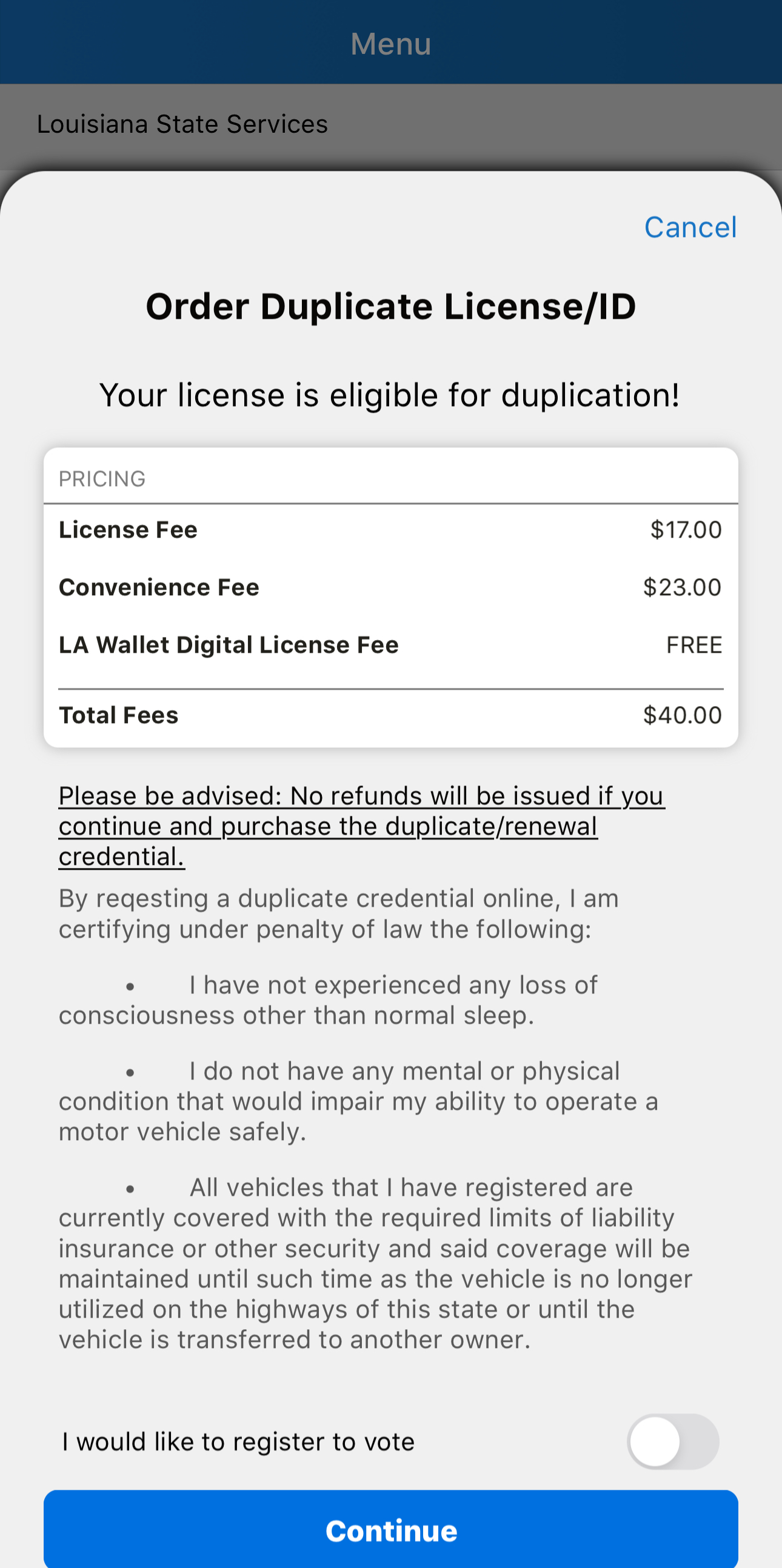
Task: Tap the $17.00 license fee amount
Action: click(x=686, y=530)
